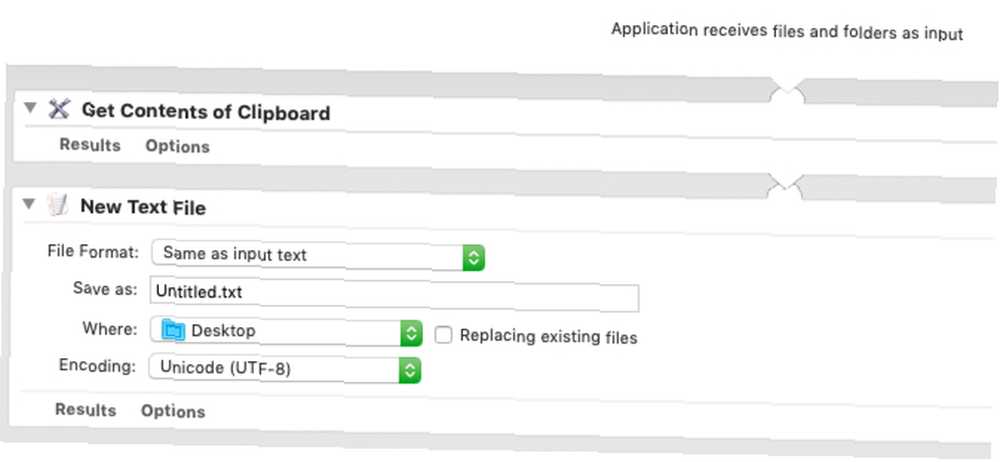The height and width of the screenshot is (462, 1000).
Task: Click the Application receives files and folders text
Action: point(787,31)
